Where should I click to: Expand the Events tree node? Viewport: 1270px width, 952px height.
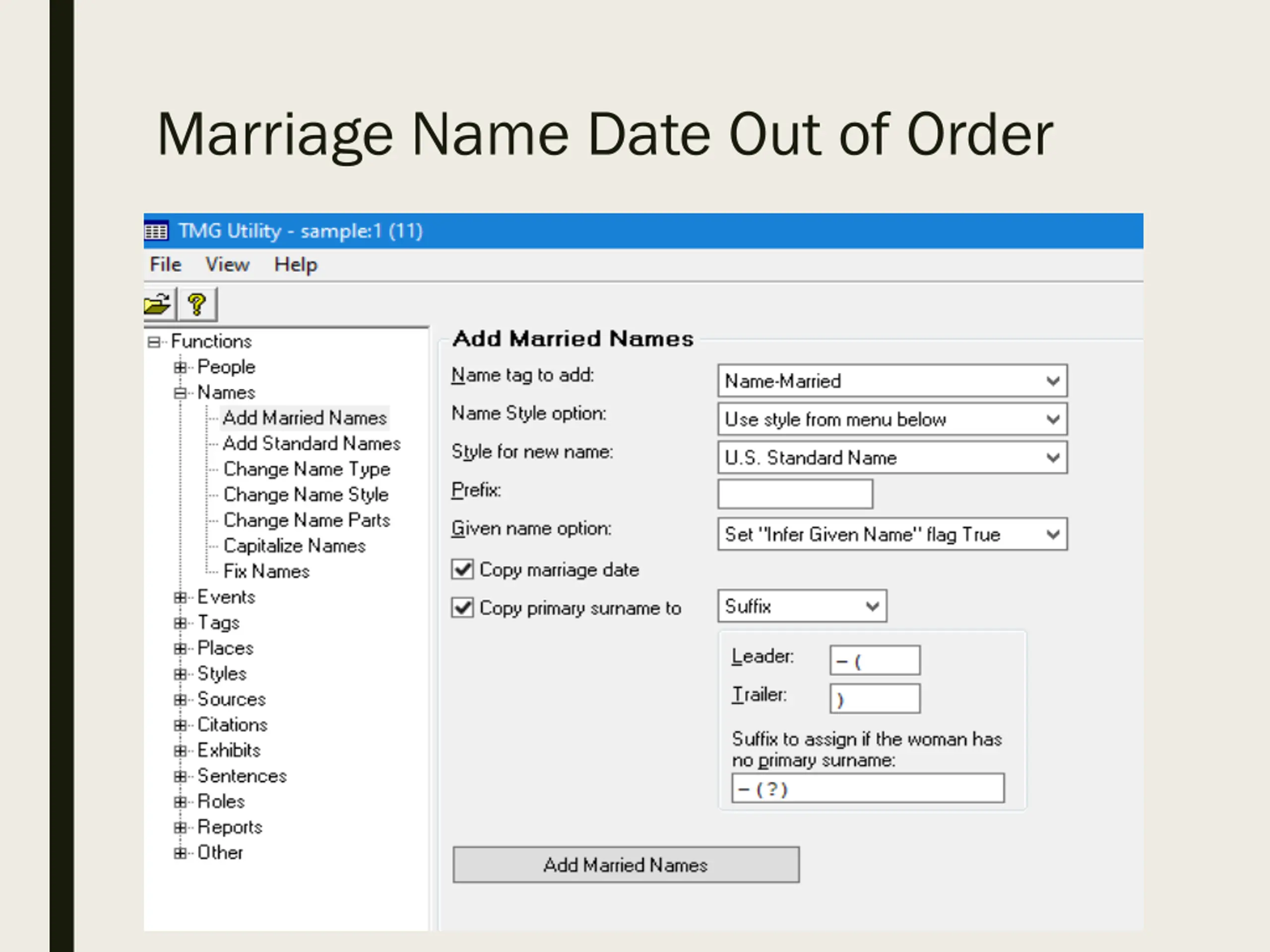point(180,597)
